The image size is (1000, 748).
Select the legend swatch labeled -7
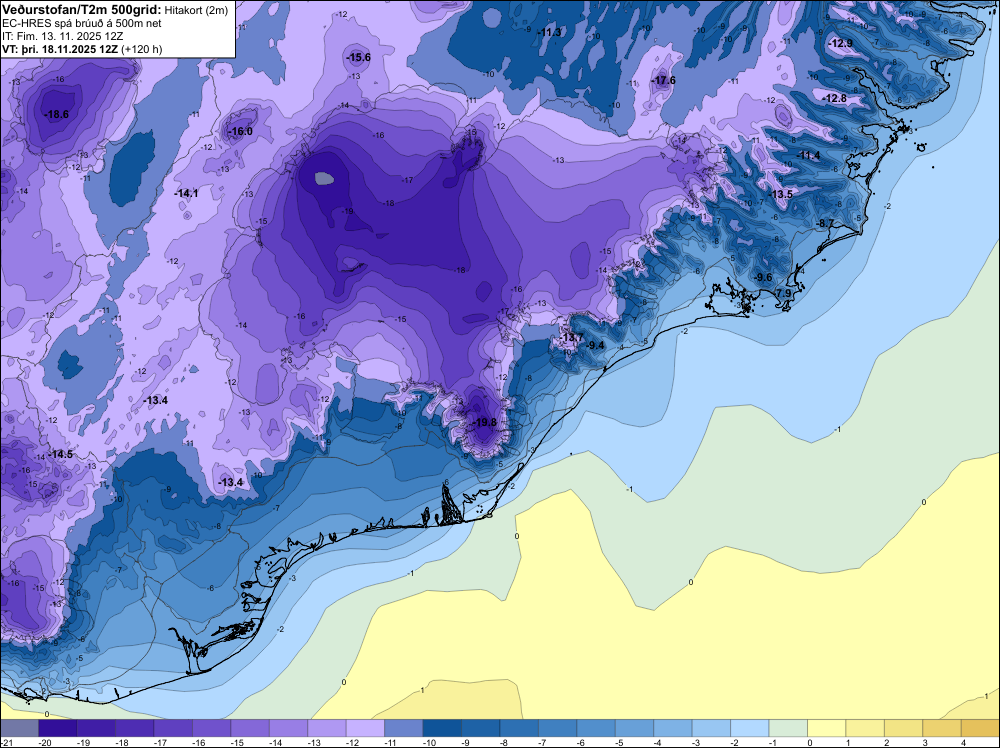557,728
